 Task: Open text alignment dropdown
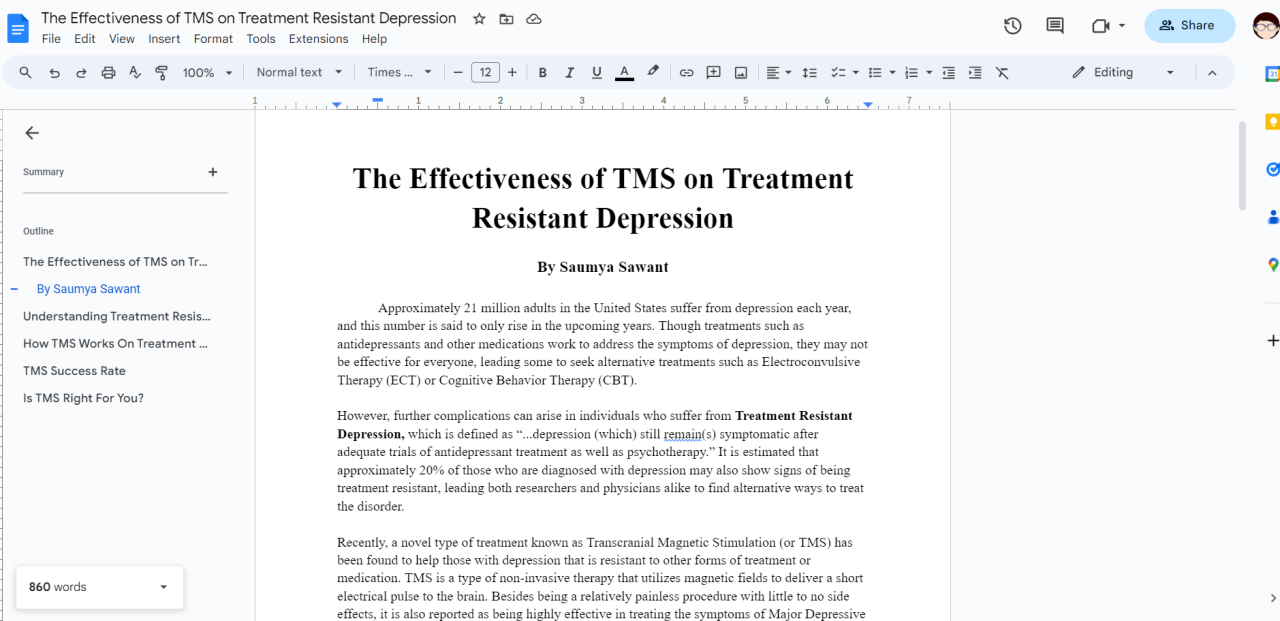[778, 73]
